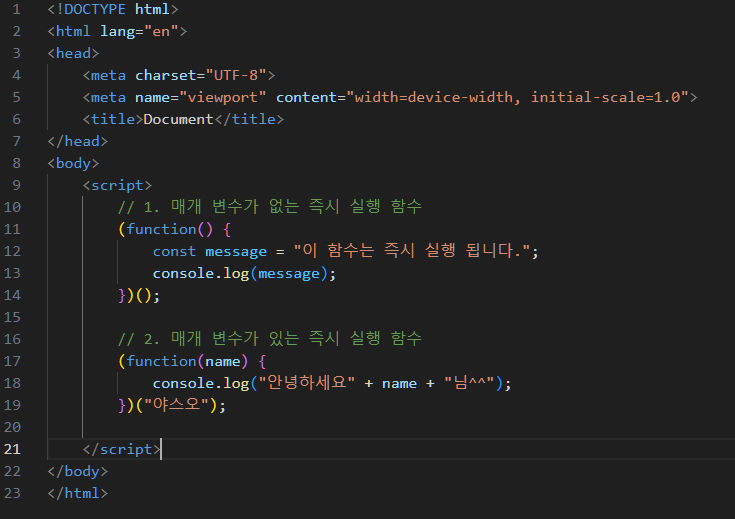Click line number 9 in the gutter

tap(16, 185)
